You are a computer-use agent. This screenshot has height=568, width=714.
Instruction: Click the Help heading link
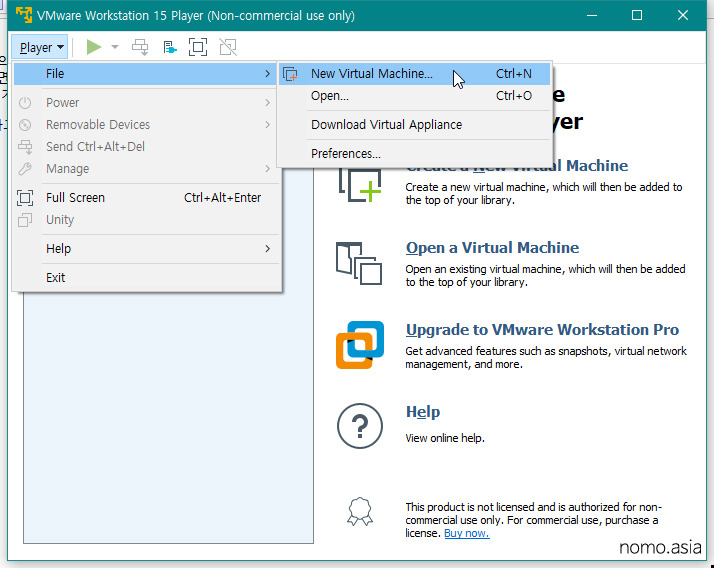423,412
